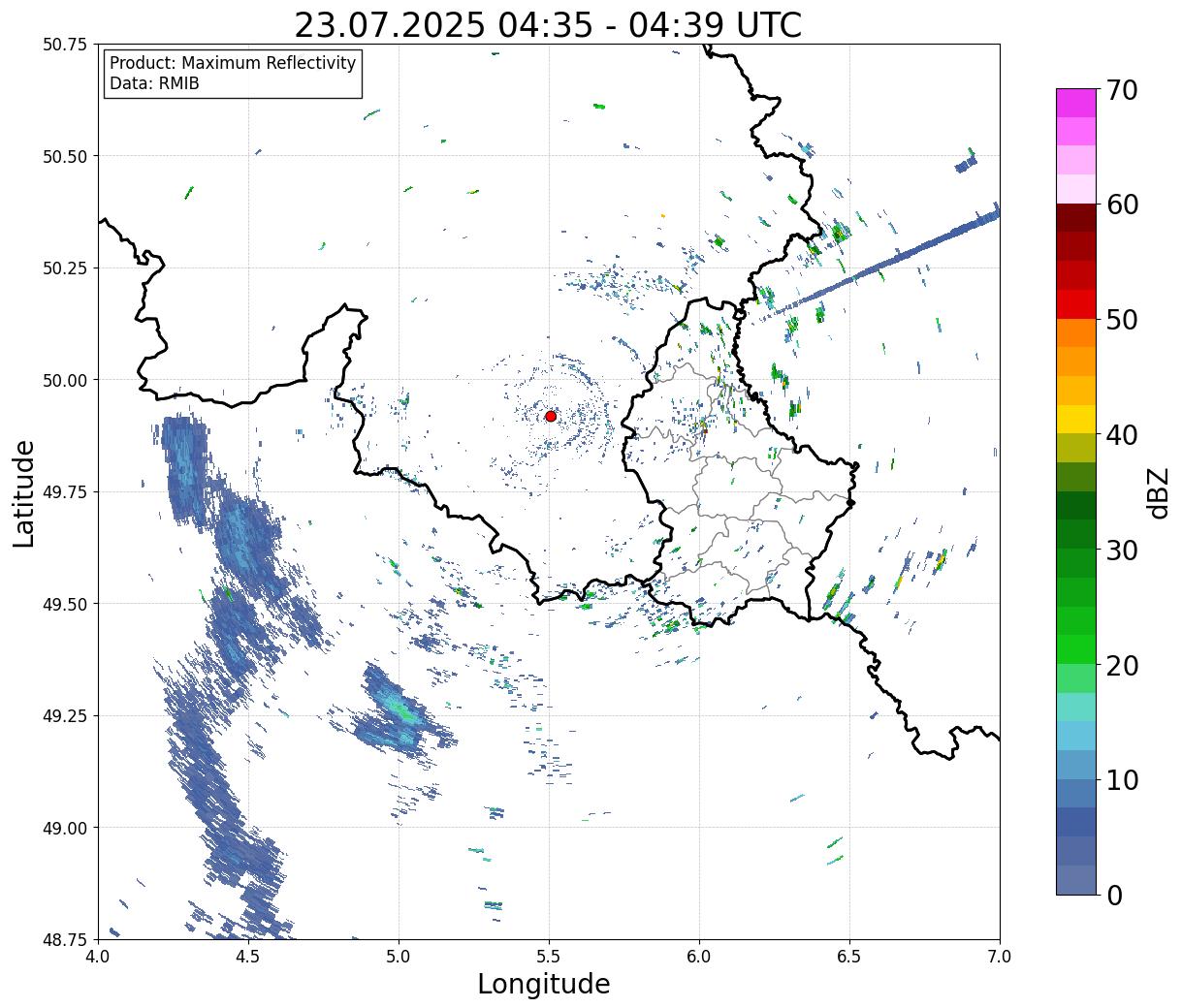Viewport: 1182px width, 1008px height.
Task: Click the 40 colorbar tick label
Action: 1121,435
